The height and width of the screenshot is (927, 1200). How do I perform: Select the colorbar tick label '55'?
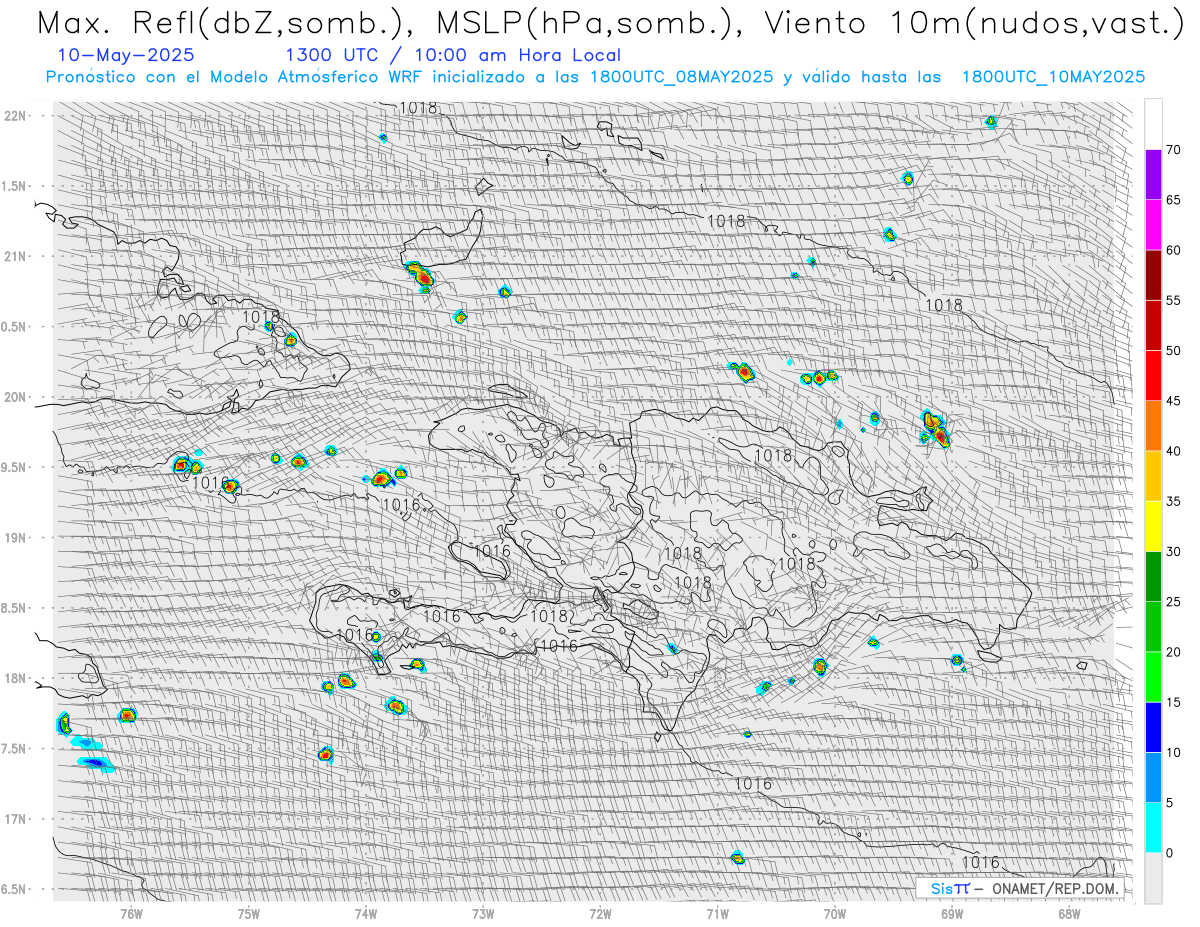1174,301
